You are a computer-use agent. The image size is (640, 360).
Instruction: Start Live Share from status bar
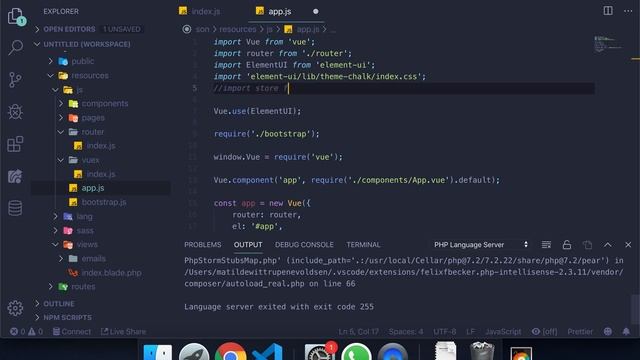pos(123,331)
